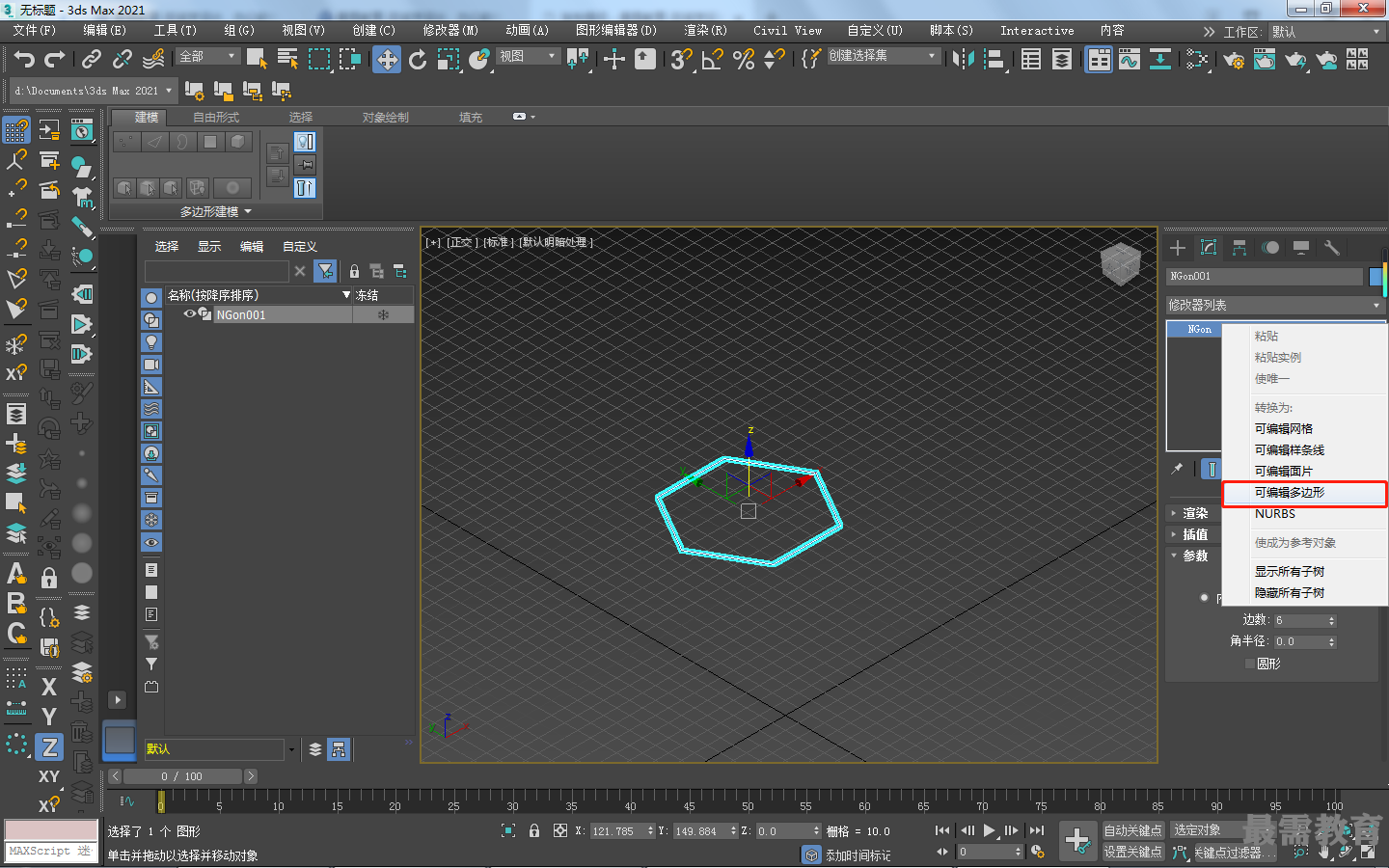Click the object color swatch beside NGon001
This screenshot has width=1389, height=868.
tap(1375, 277)
